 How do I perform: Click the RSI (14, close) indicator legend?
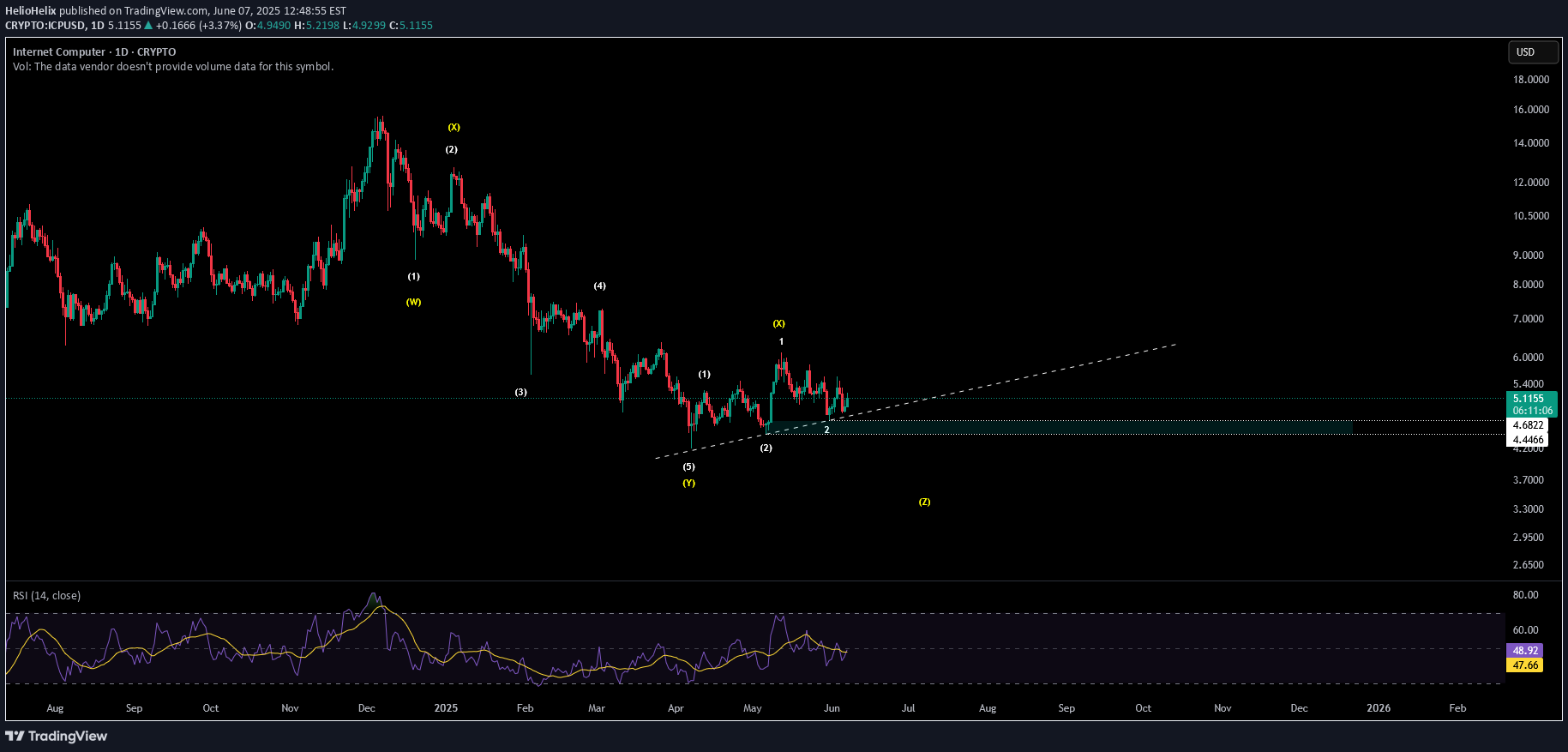[46, 595]
